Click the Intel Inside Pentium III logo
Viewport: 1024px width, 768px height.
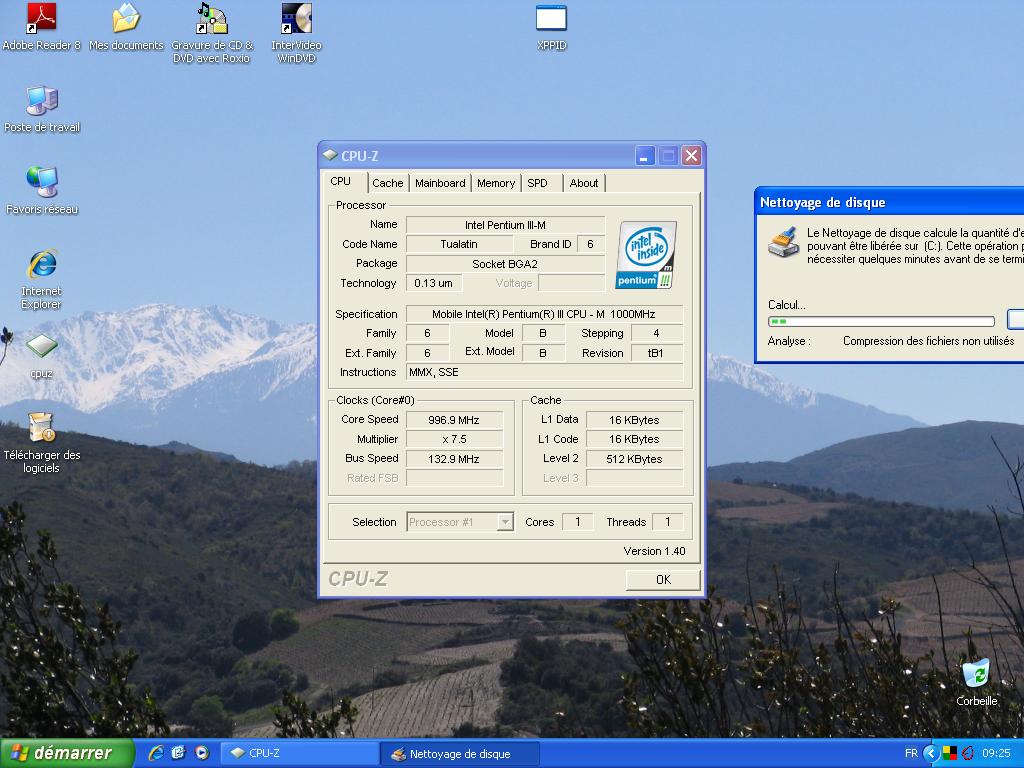[x=645, y=255]
